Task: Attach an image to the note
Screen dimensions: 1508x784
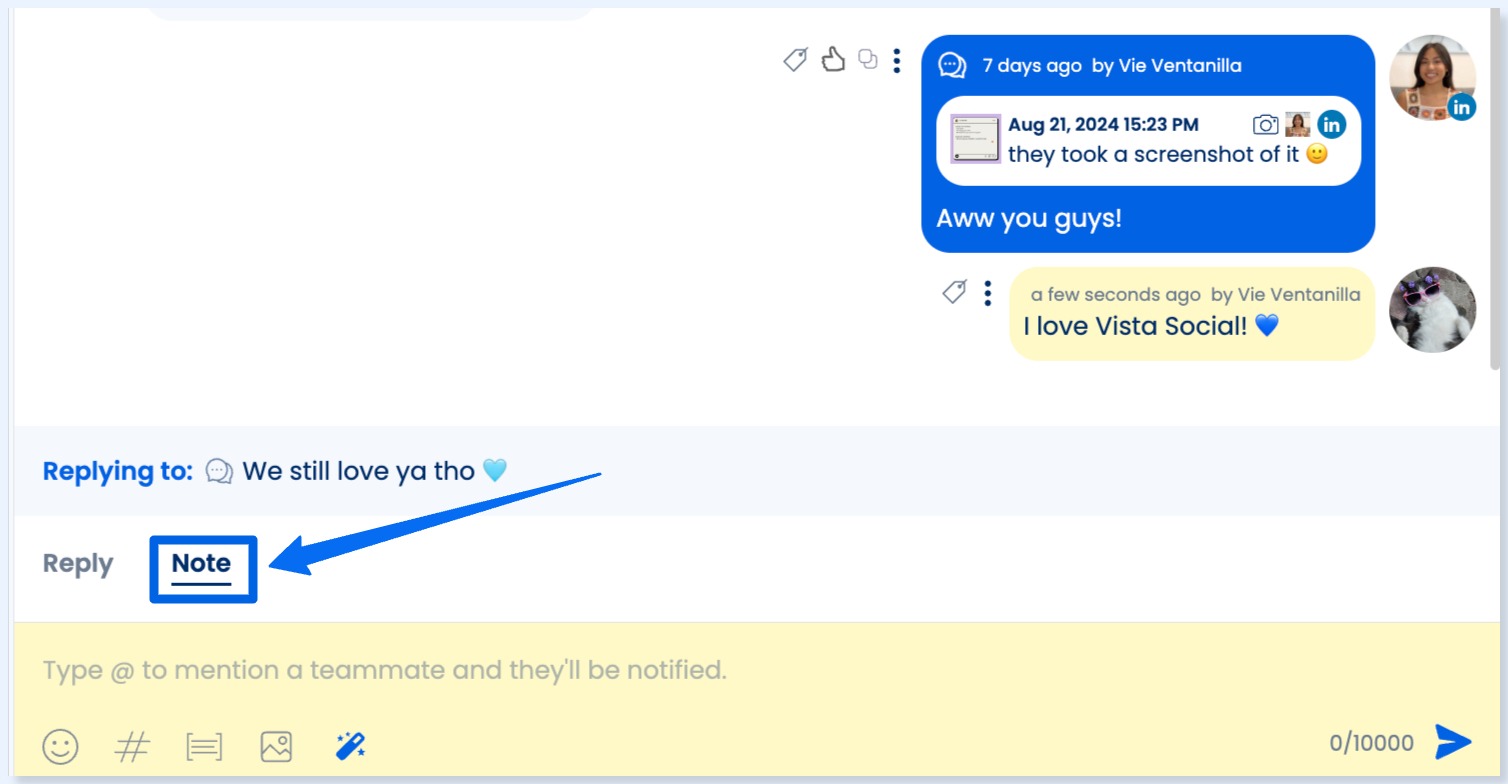Action: [276, 746]
